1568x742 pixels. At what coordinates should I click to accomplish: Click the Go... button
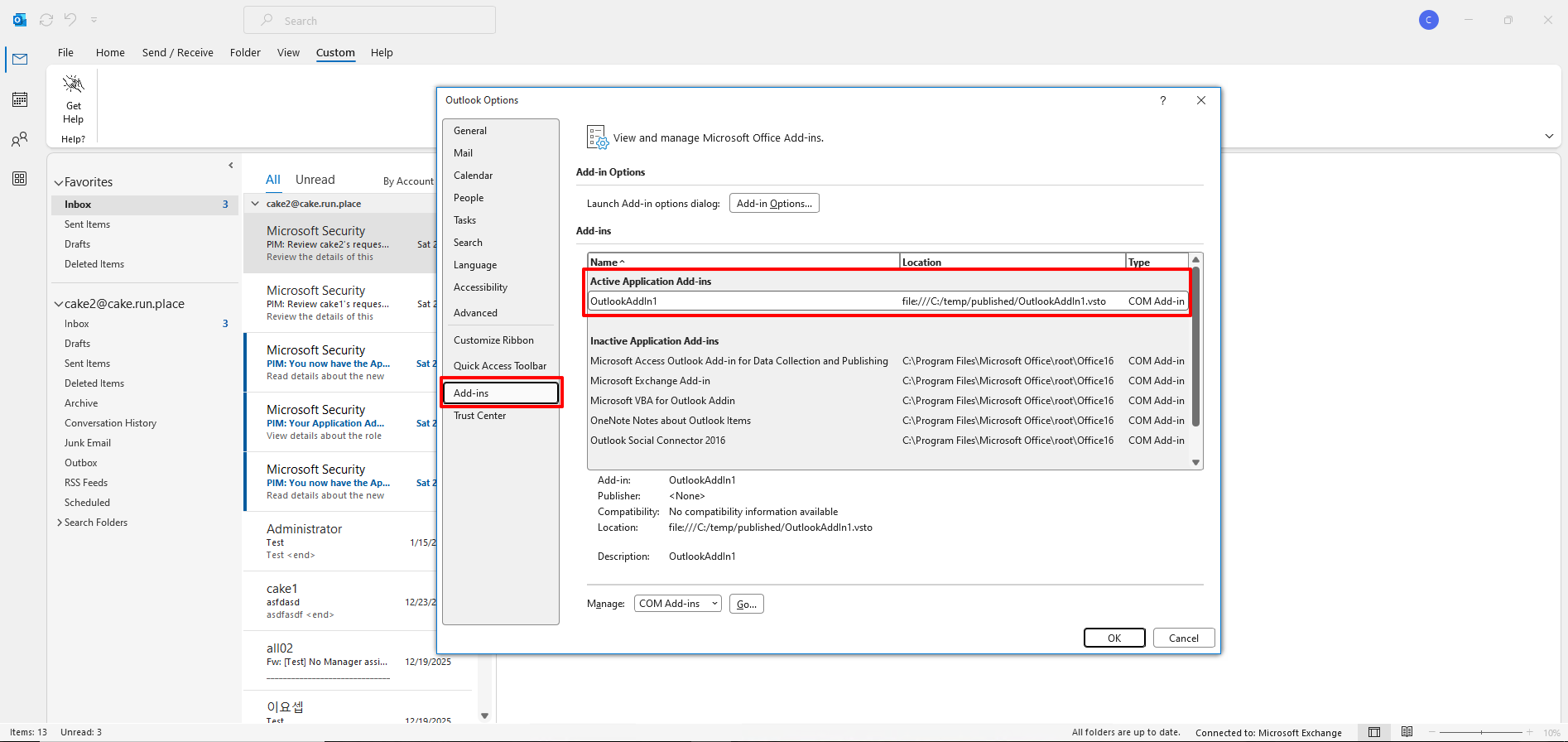click(x=746, y=604)
